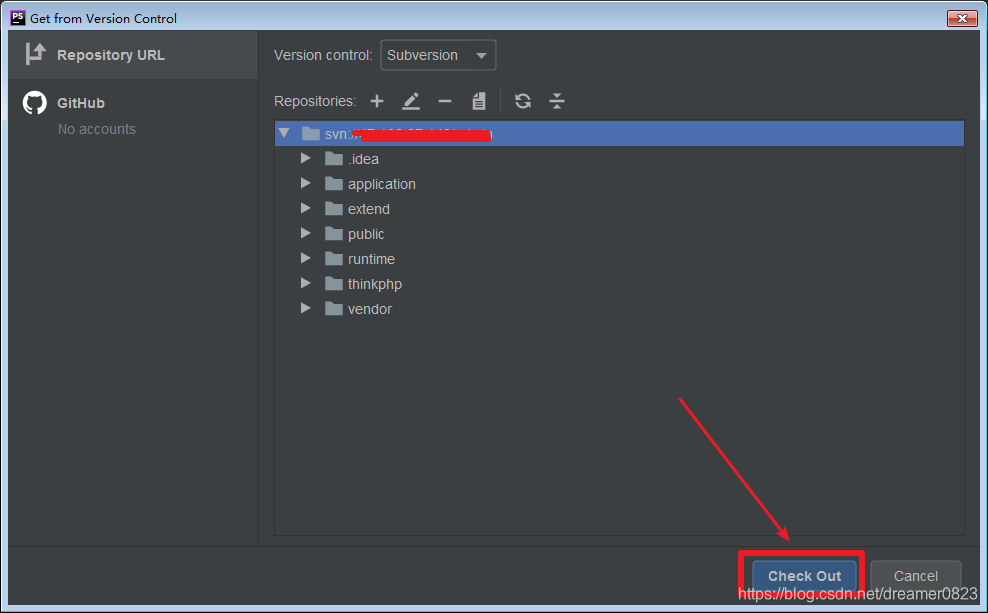Add a new repository URL
This screenshot has height=613, width=988.
pos(377,101)
